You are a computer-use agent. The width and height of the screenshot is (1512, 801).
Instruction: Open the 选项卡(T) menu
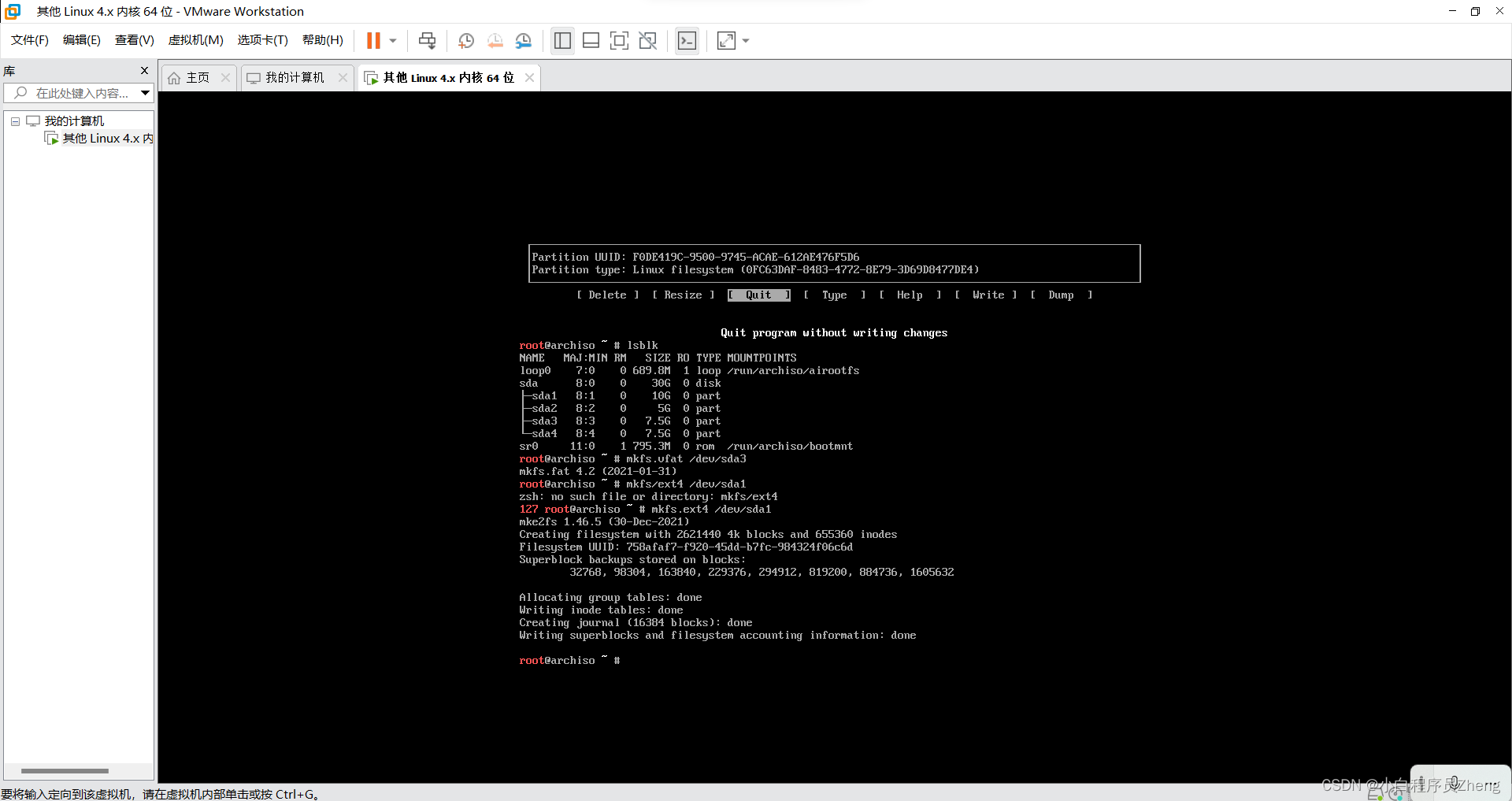tap(263, 40)
